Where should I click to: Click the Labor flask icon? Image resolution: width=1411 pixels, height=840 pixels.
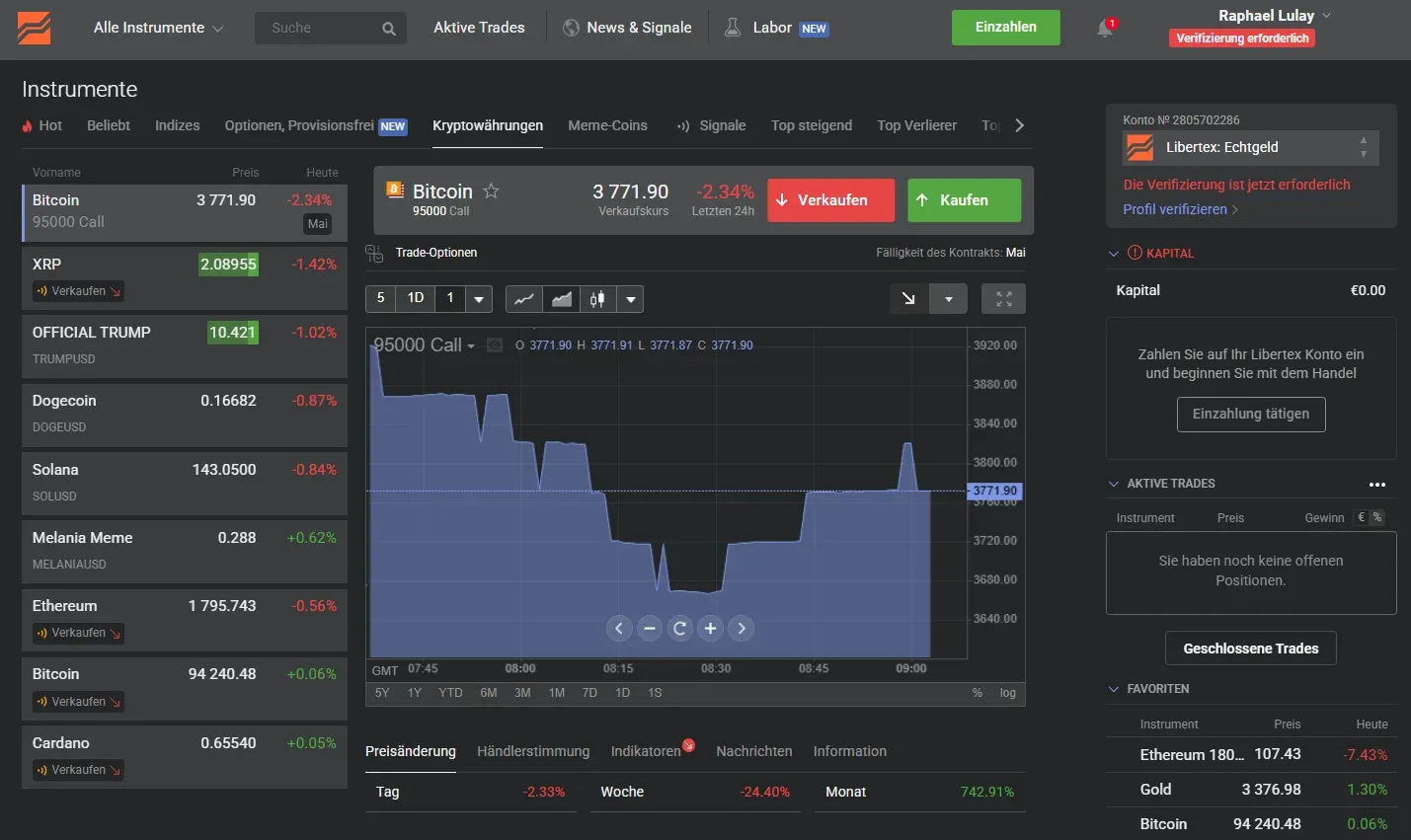(733, 28)
